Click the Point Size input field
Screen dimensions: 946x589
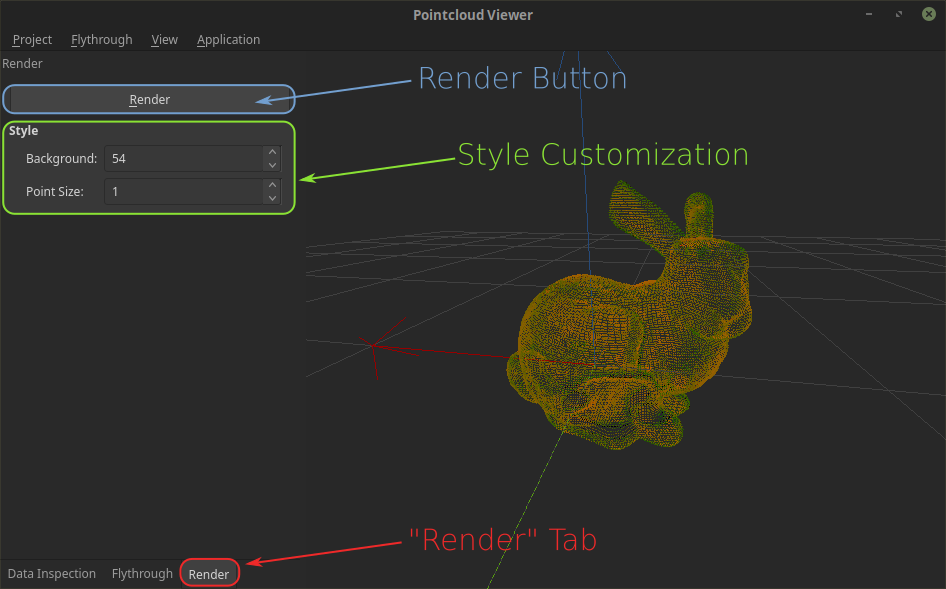[x=184, y=192]
